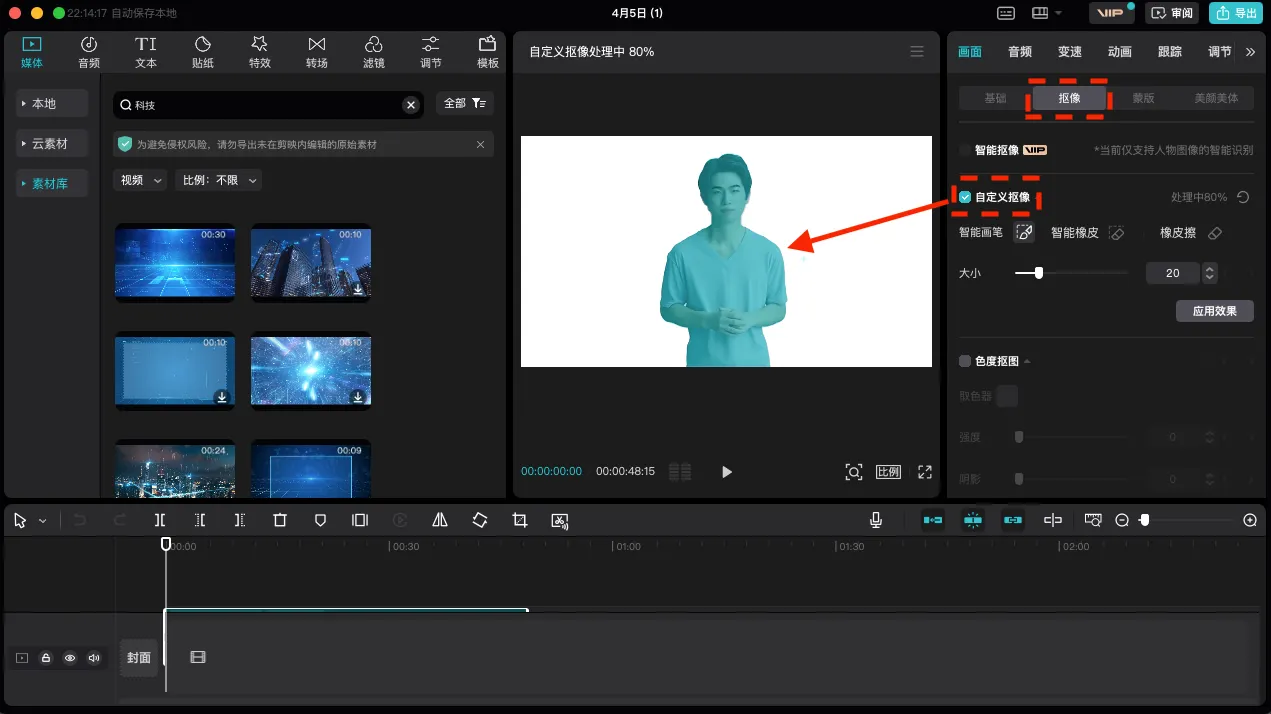This screenshot has height=714, width=1271.
Task: Download the light burst clip
Action: 358,397
